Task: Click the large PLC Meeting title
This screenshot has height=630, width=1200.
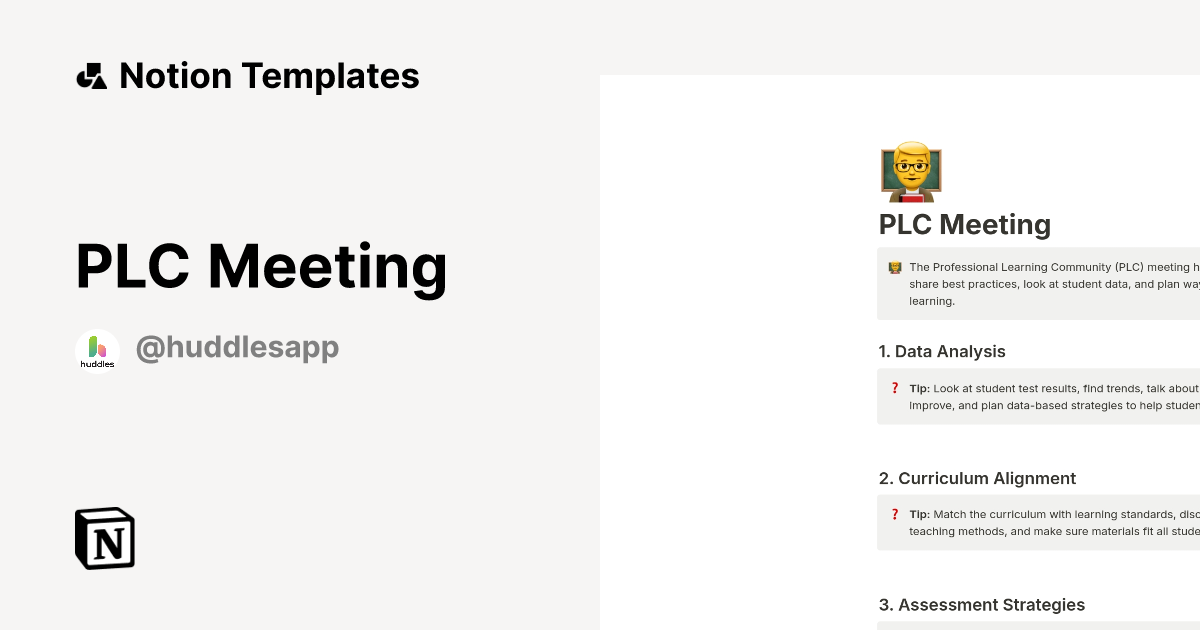Action: click(x=261, y=267)
